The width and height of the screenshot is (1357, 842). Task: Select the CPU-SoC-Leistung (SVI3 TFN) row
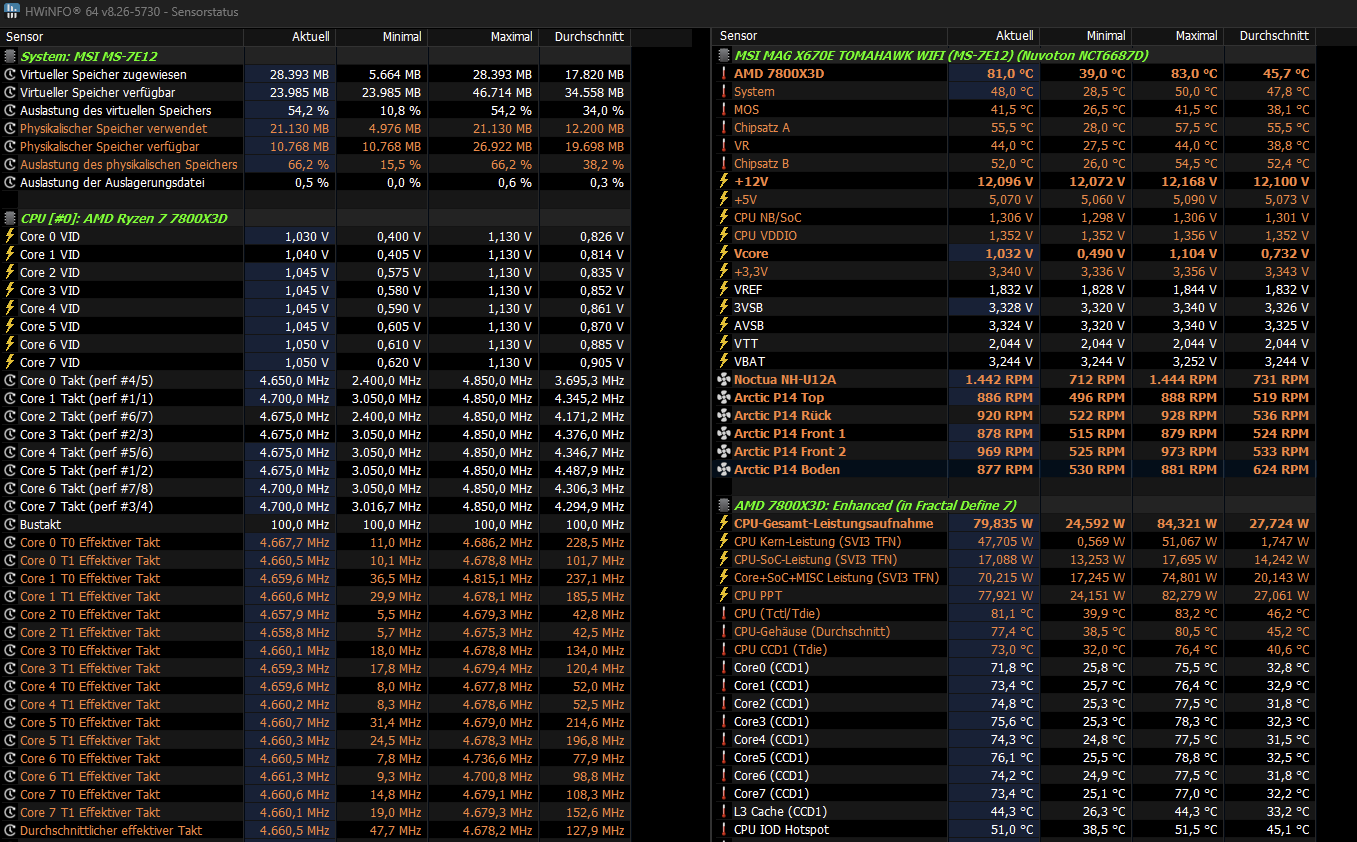click(x=1015, y=560)
